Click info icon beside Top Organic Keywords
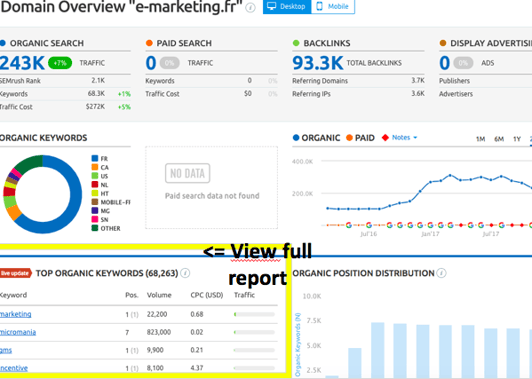This screenshot has height=379, width=532. coord(185,273)
